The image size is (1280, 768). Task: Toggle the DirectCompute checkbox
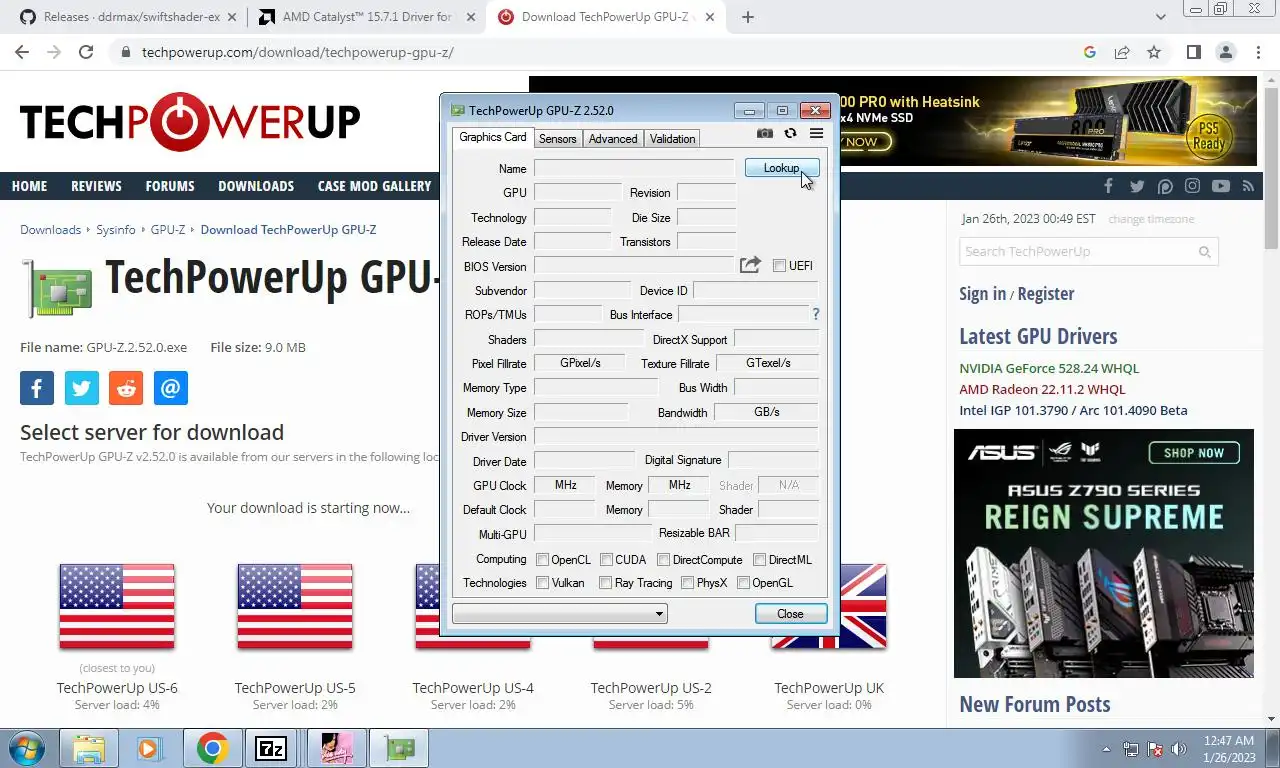[x=663, y=560]
